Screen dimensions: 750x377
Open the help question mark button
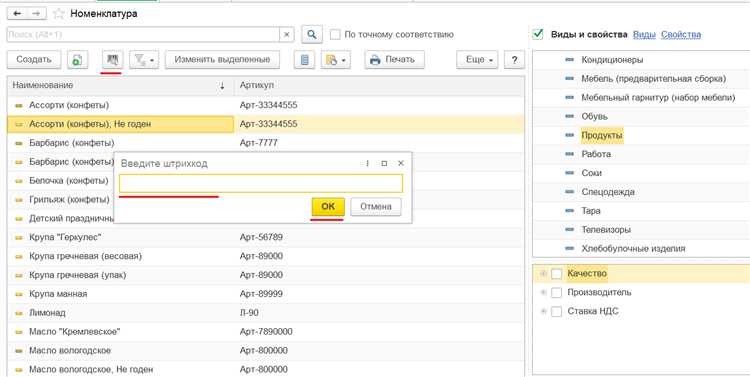(514, 60)
